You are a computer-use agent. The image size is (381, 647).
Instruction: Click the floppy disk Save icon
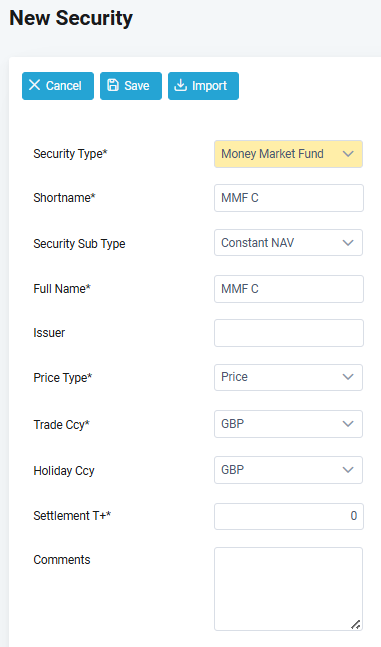point(113,85)
